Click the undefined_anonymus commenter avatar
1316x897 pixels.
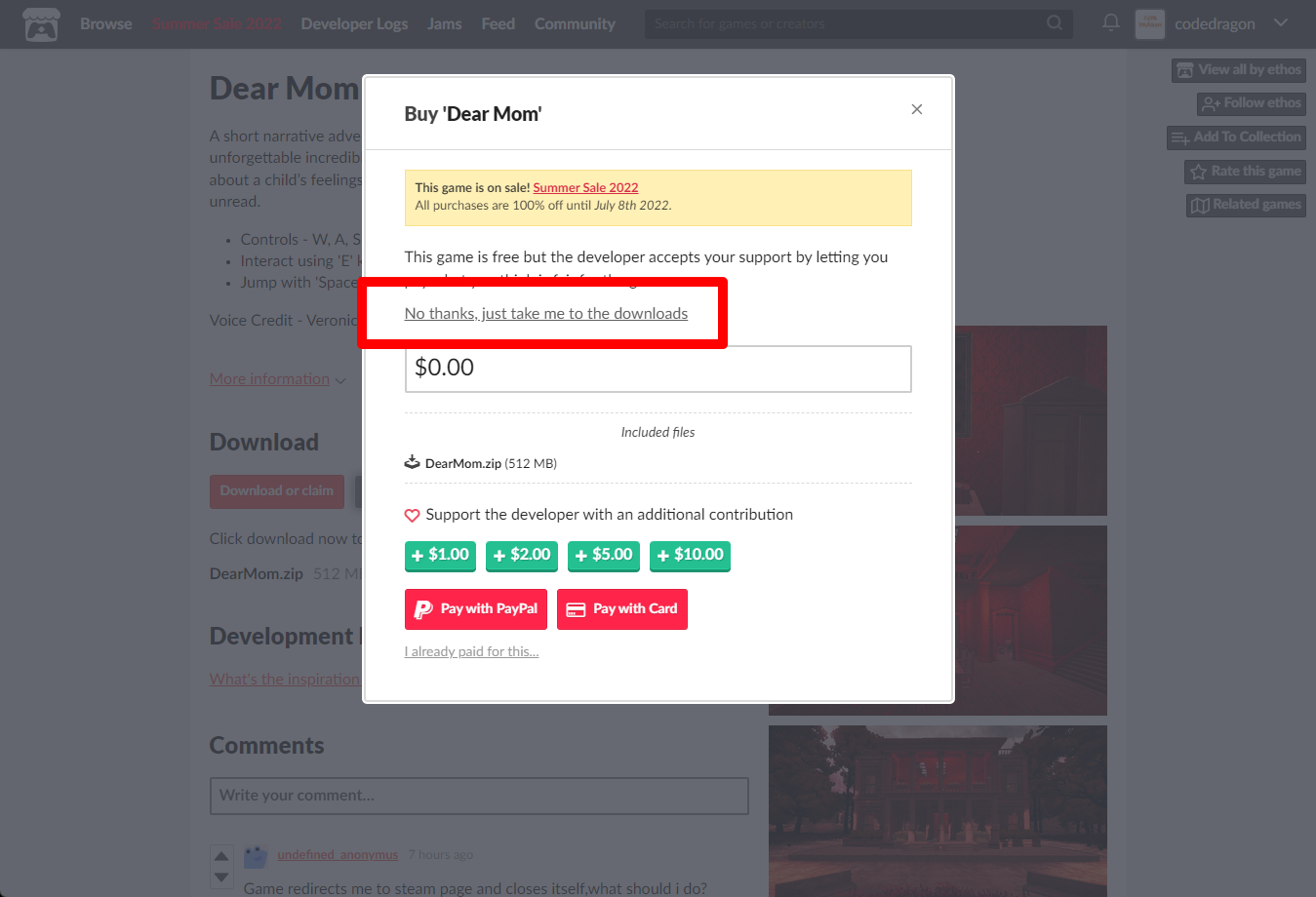click(256, 857)
